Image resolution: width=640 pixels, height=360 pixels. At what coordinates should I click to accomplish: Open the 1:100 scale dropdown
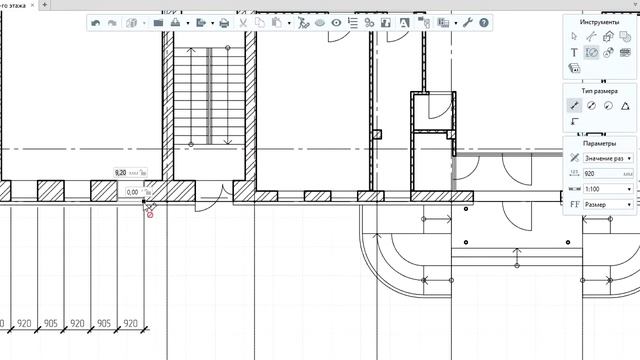608,189
